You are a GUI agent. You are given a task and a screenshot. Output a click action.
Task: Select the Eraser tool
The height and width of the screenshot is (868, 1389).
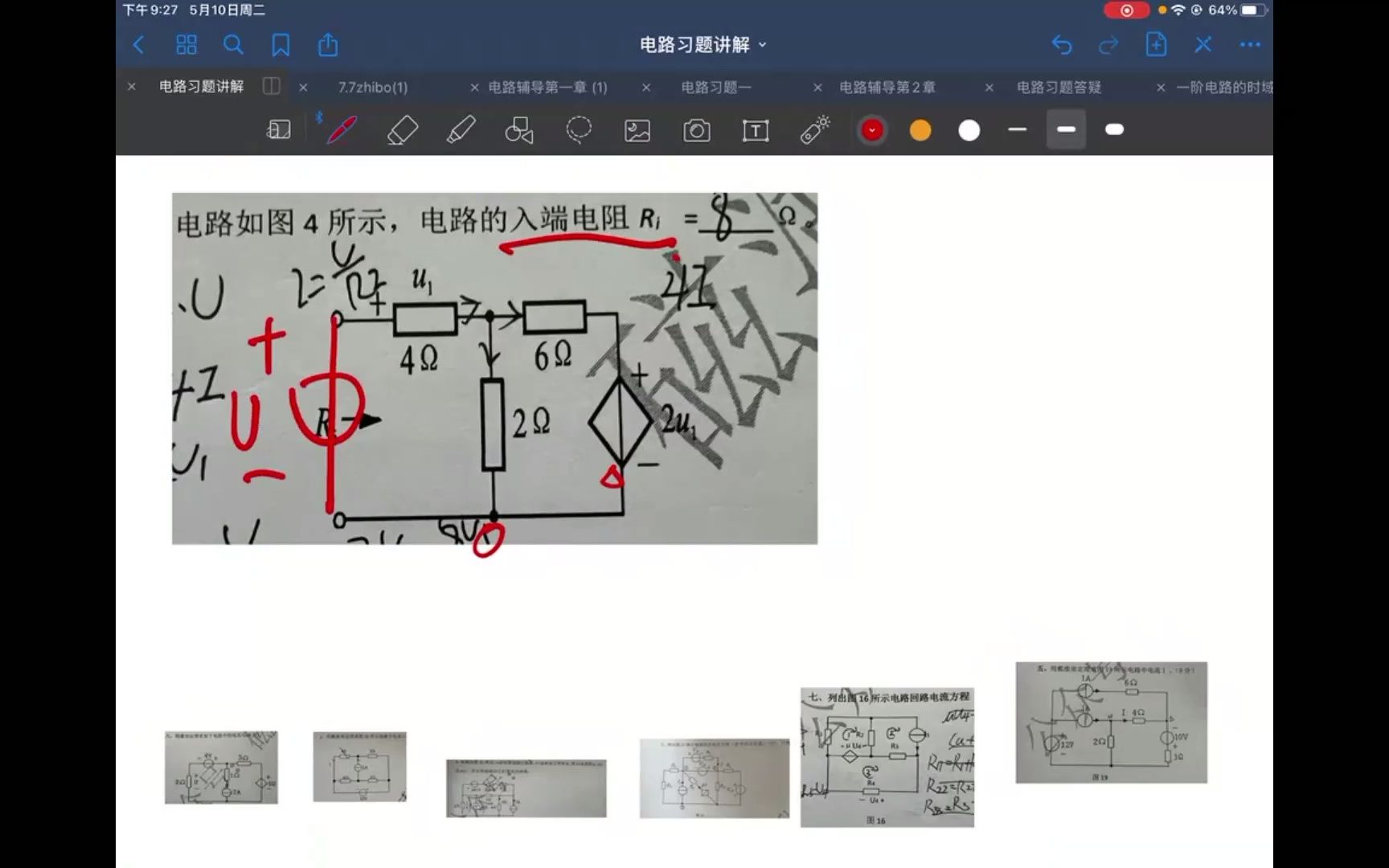(402, 130)
